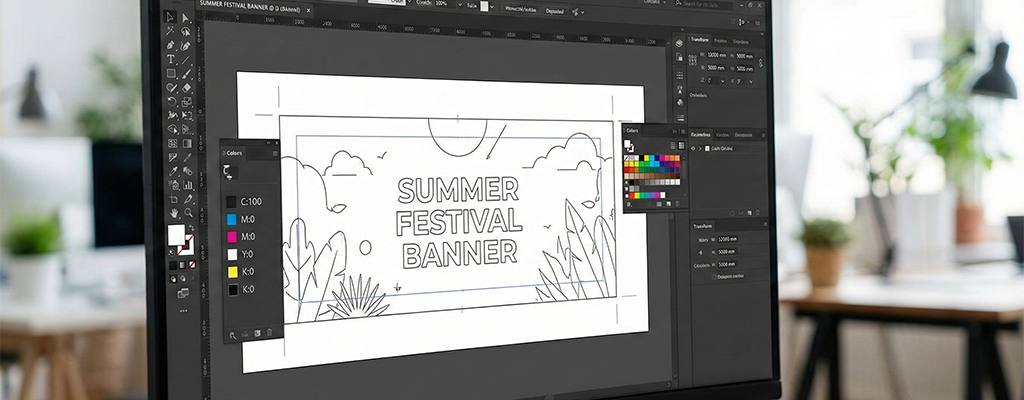The height and width of the screenshot is (400, 1024).
Task: Pick the Zoom magnifier tool
Action: click(x=188, y=212)
